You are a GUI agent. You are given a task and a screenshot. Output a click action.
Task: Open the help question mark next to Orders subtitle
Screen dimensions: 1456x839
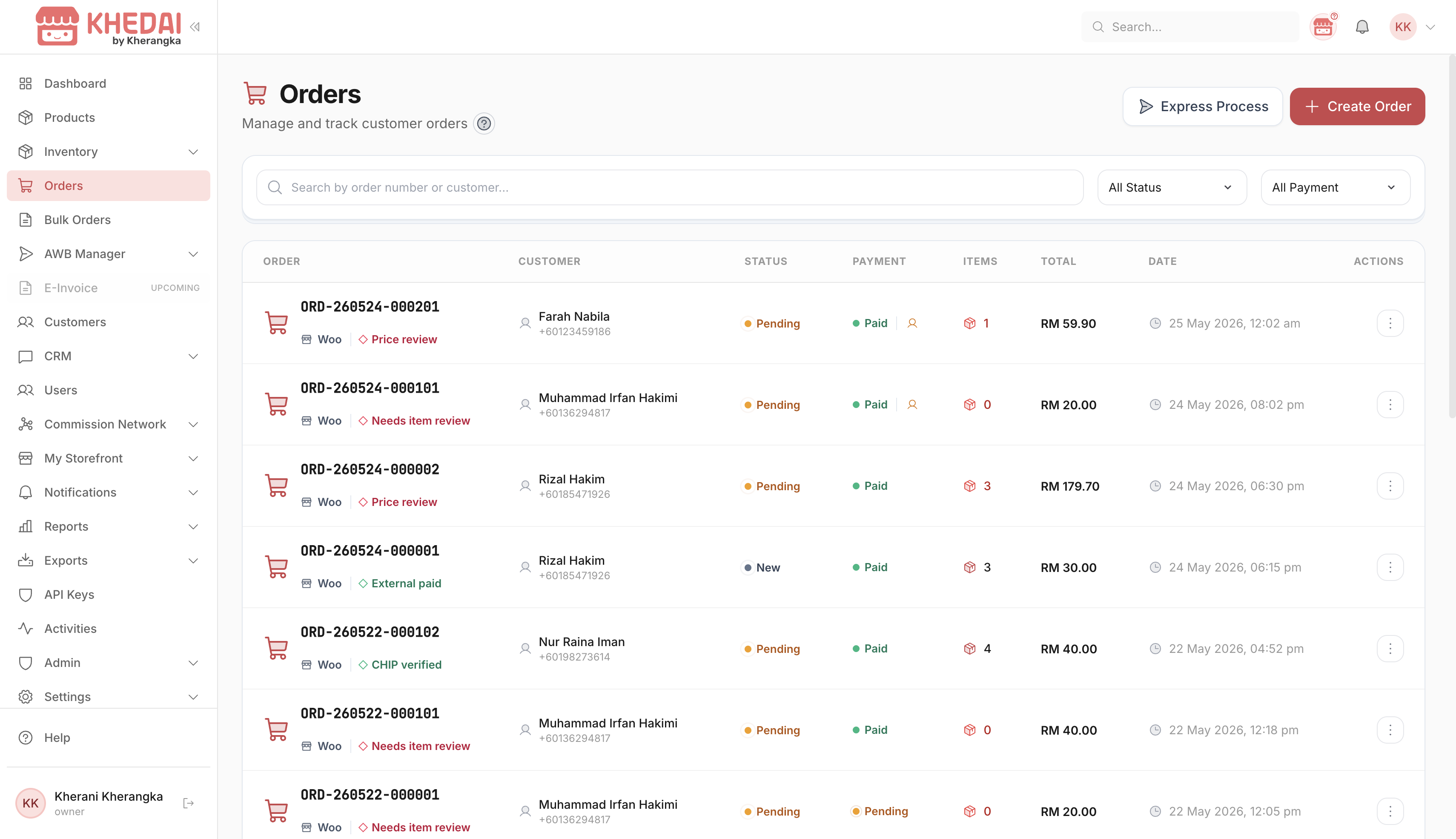pyautogui.click(x=484, y=124)
